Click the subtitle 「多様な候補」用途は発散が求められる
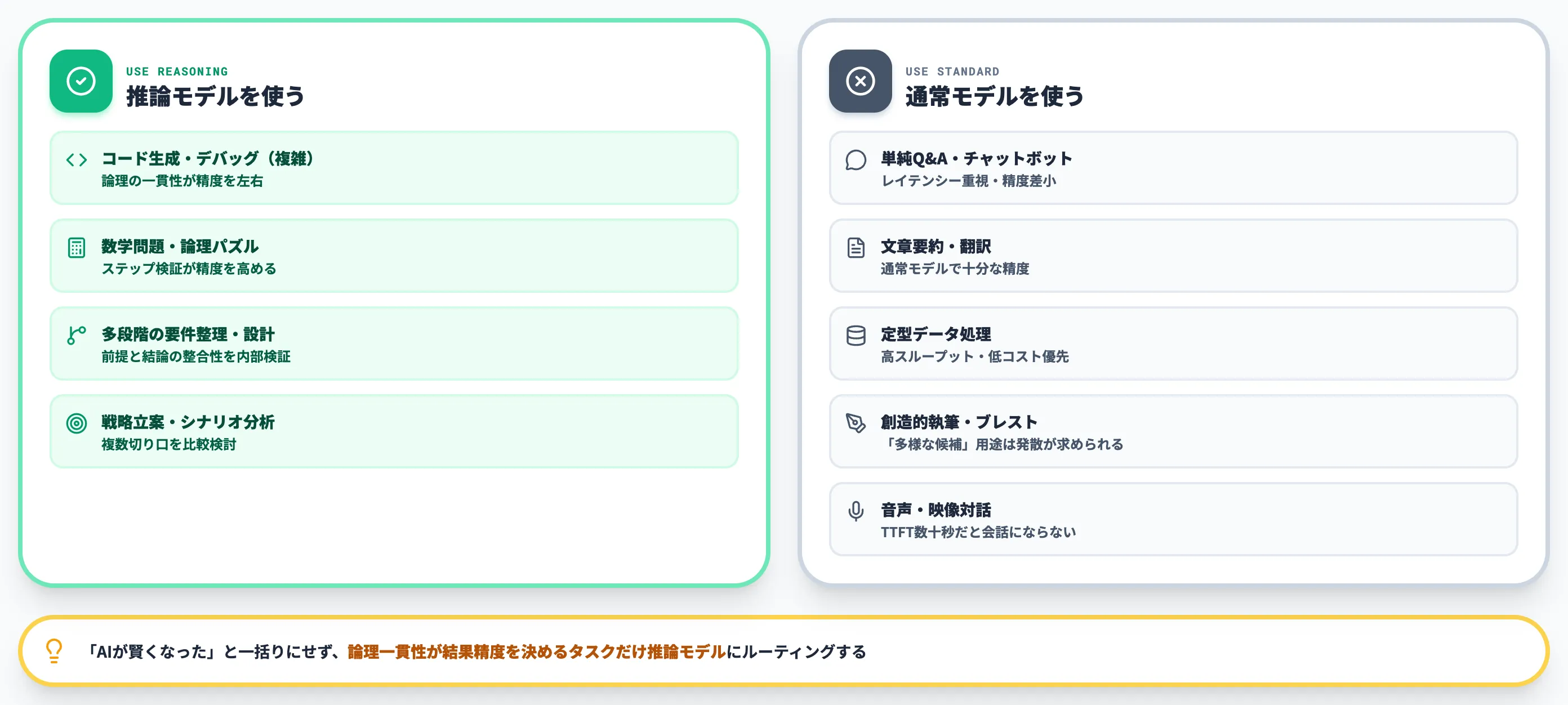The image size is (1568, 705). [1002, 444]
